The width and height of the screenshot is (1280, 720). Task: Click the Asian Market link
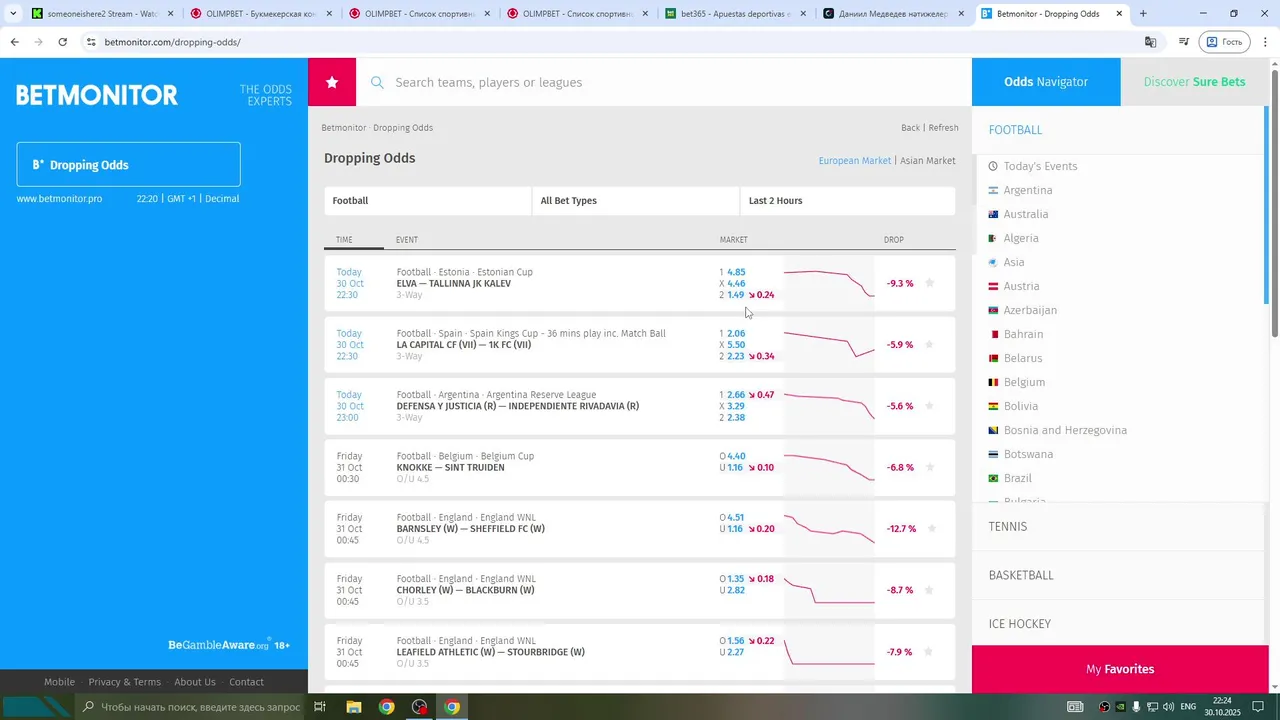pos(927,161)
